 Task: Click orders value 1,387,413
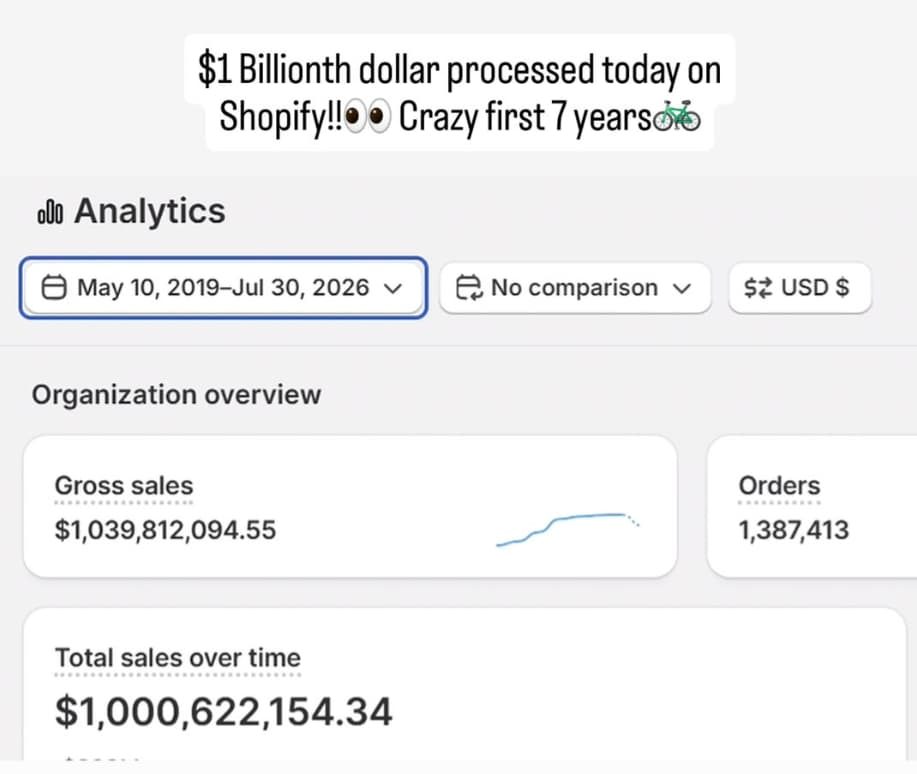(794, 530)
